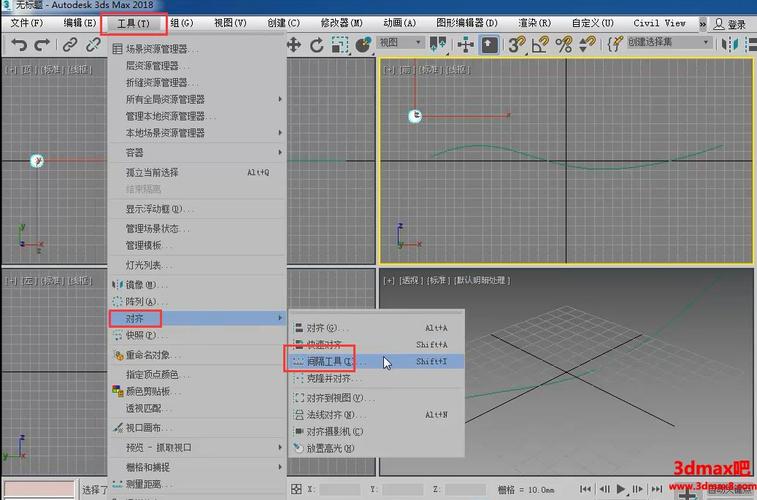The width and height of the screenshot is (757, 500).
Task: Choose 重命名对象 menu entry
Action: click(x=197, y=355)
